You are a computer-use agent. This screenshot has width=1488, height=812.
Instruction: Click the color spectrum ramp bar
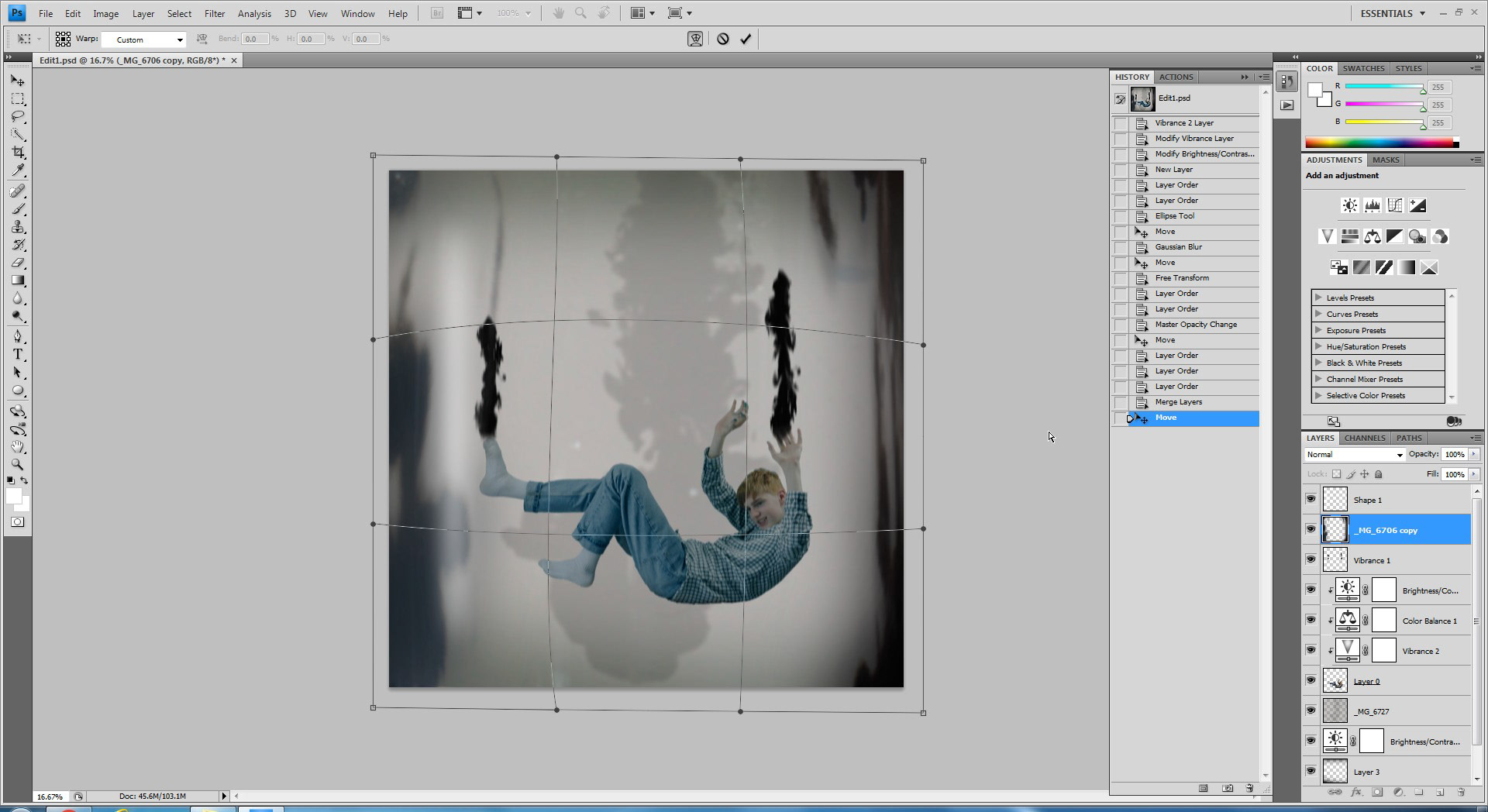click(x=1381, y=143)
